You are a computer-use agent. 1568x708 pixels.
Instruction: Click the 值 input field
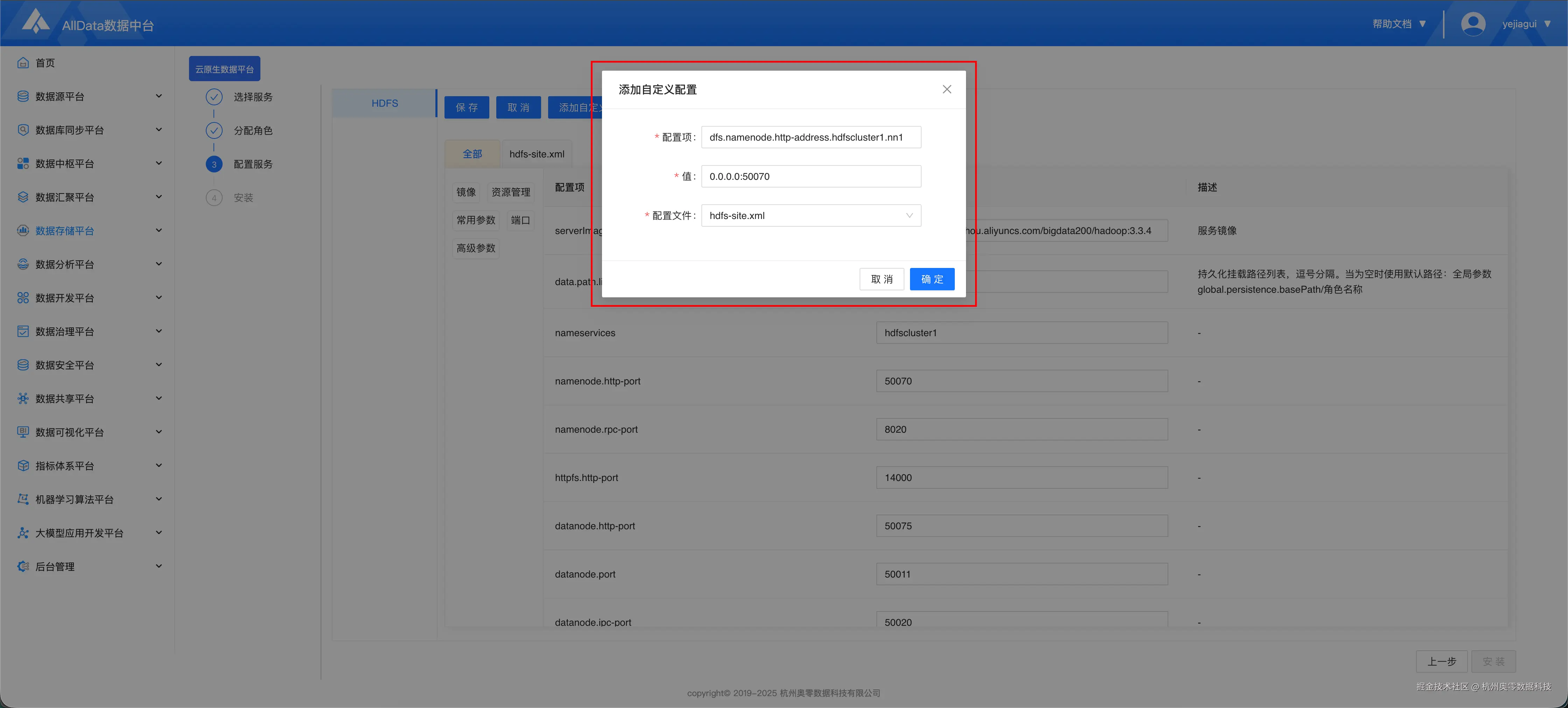pyautogui.click(x=811, y=176)
